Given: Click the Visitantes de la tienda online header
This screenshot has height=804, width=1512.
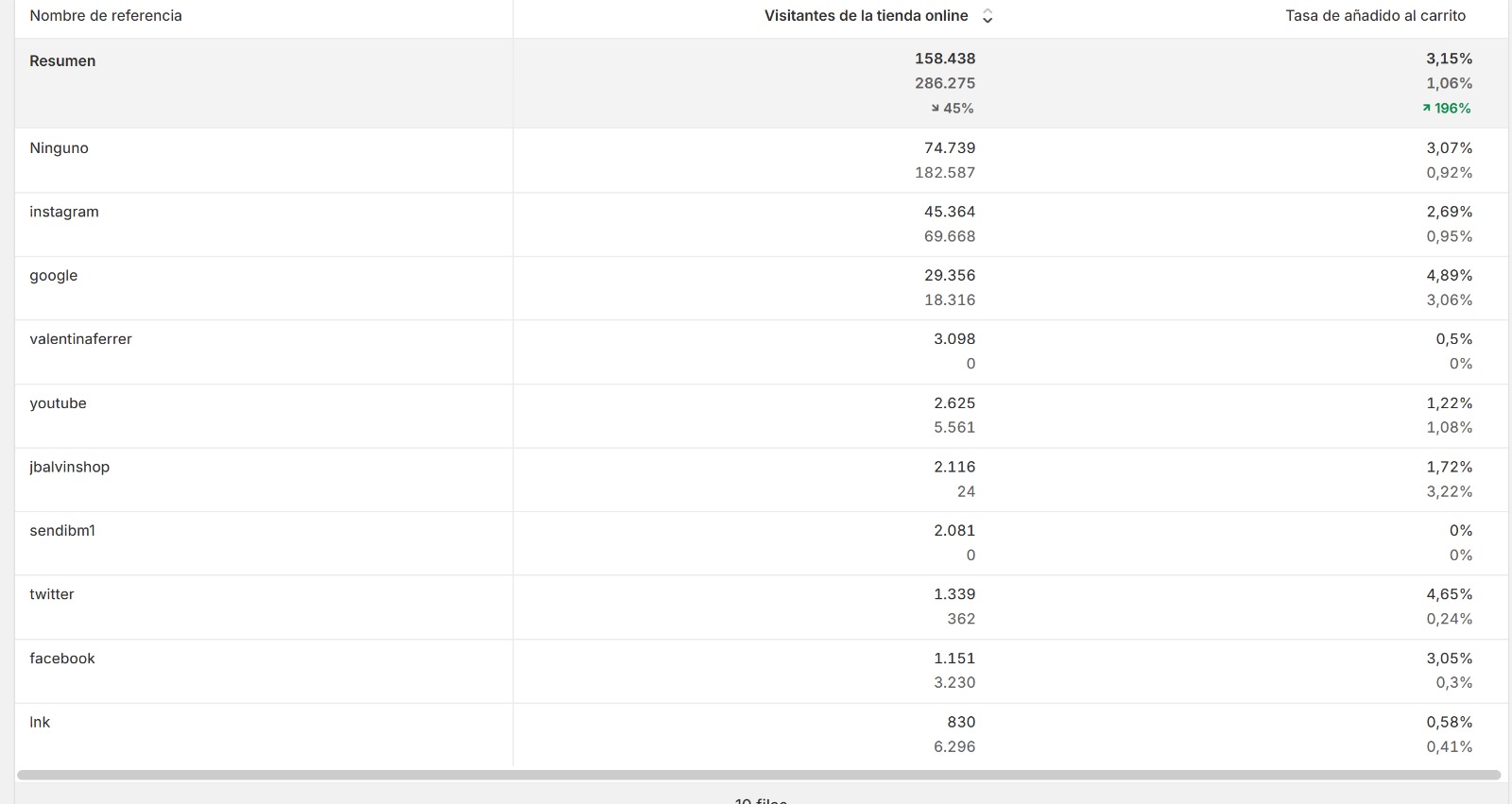Looking at the screenshot, I should pyautogui.click(x=866, y=16).
